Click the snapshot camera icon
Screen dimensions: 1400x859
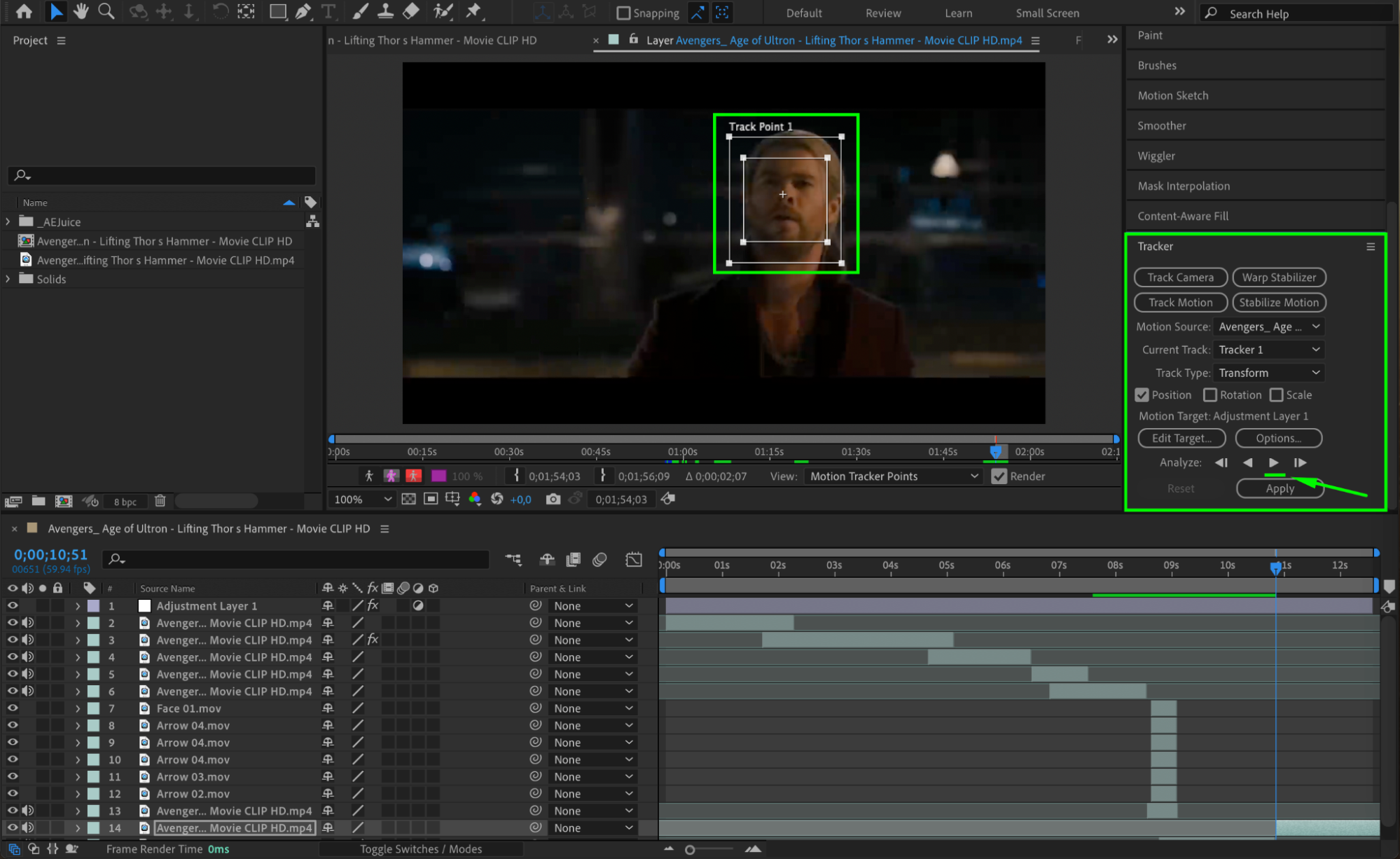click(553, 499)
